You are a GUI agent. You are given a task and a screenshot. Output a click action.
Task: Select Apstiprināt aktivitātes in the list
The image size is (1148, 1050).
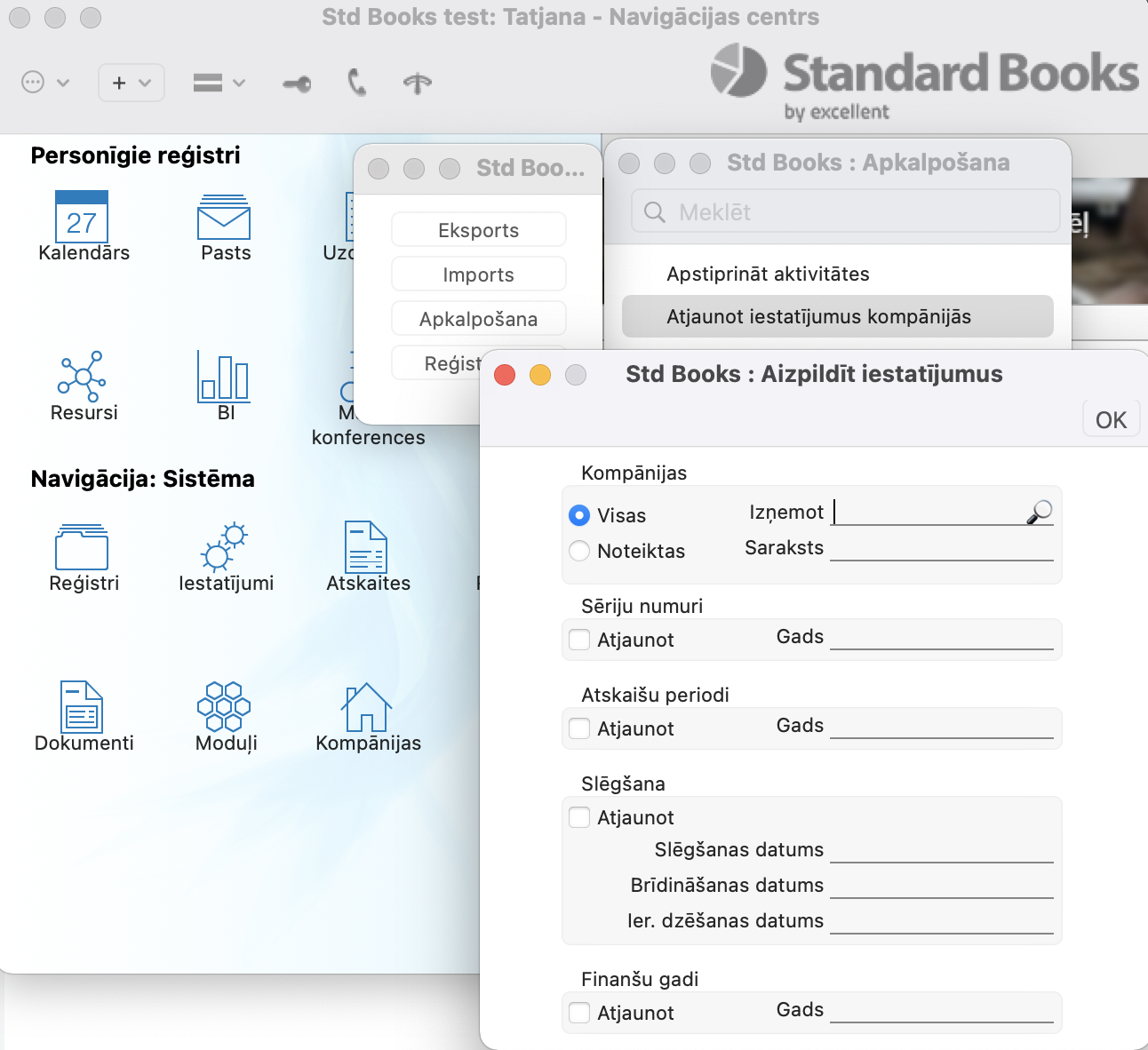768,274
